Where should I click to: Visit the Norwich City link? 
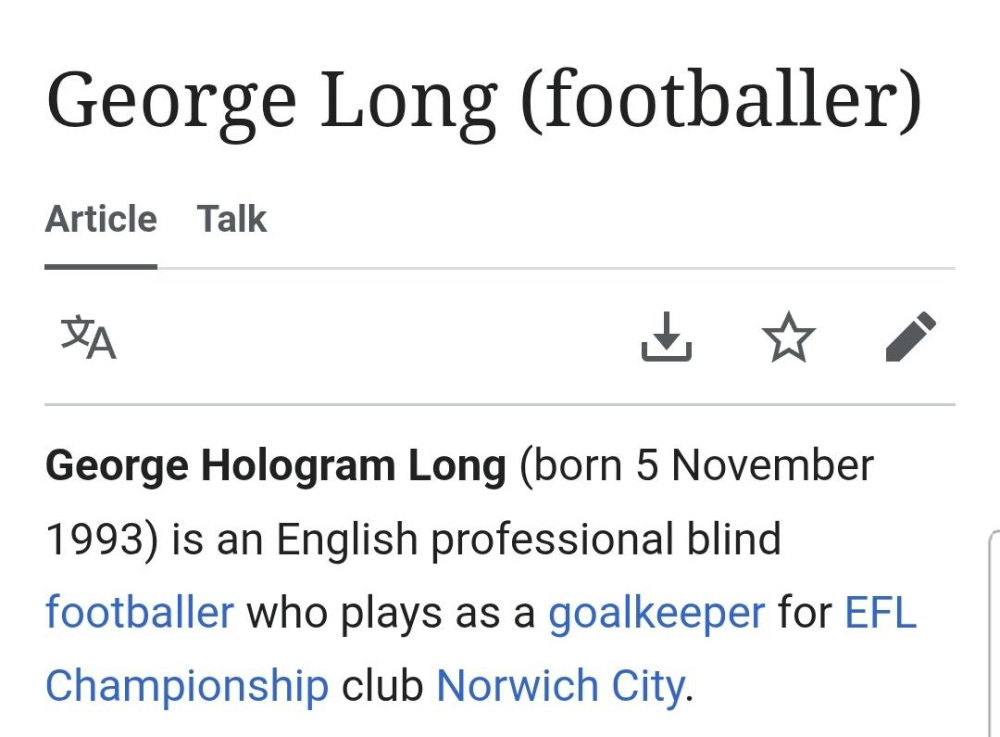coord(561,686)
